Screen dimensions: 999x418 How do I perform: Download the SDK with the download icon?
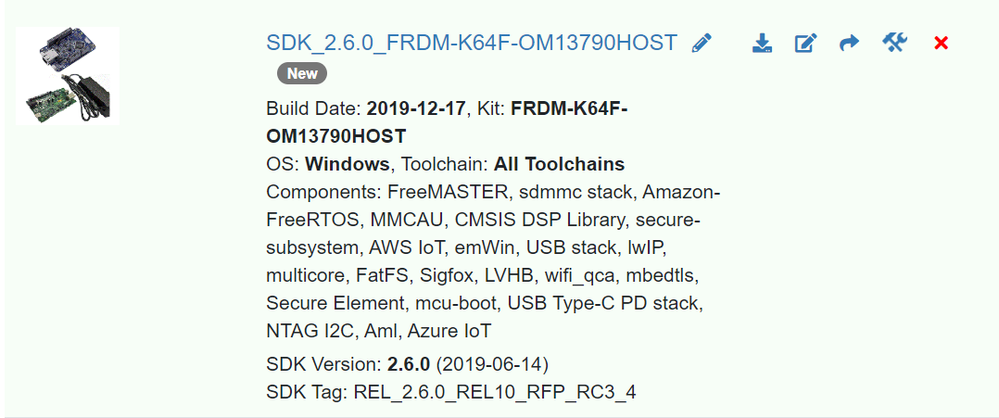pyautogui.click(x=762, y=43)
